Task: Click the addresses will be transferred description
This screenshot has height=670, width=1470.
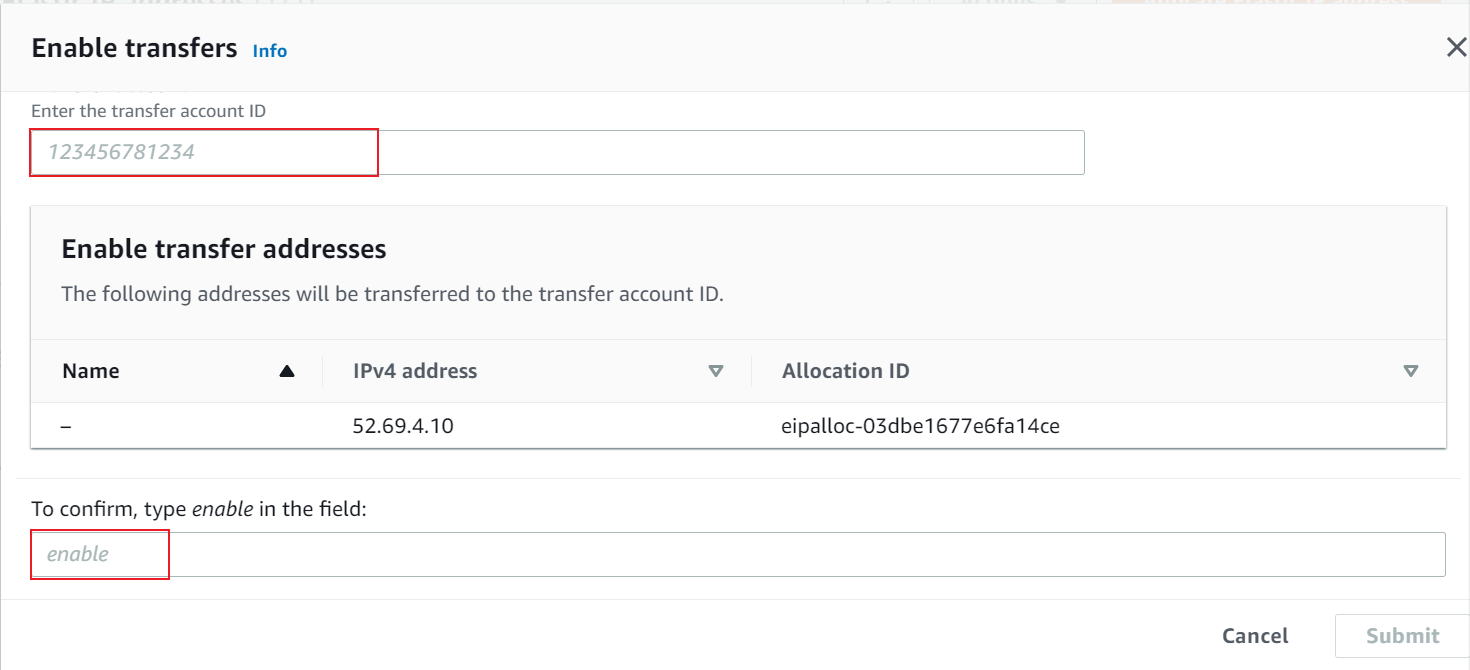Action: coord(392,294)
